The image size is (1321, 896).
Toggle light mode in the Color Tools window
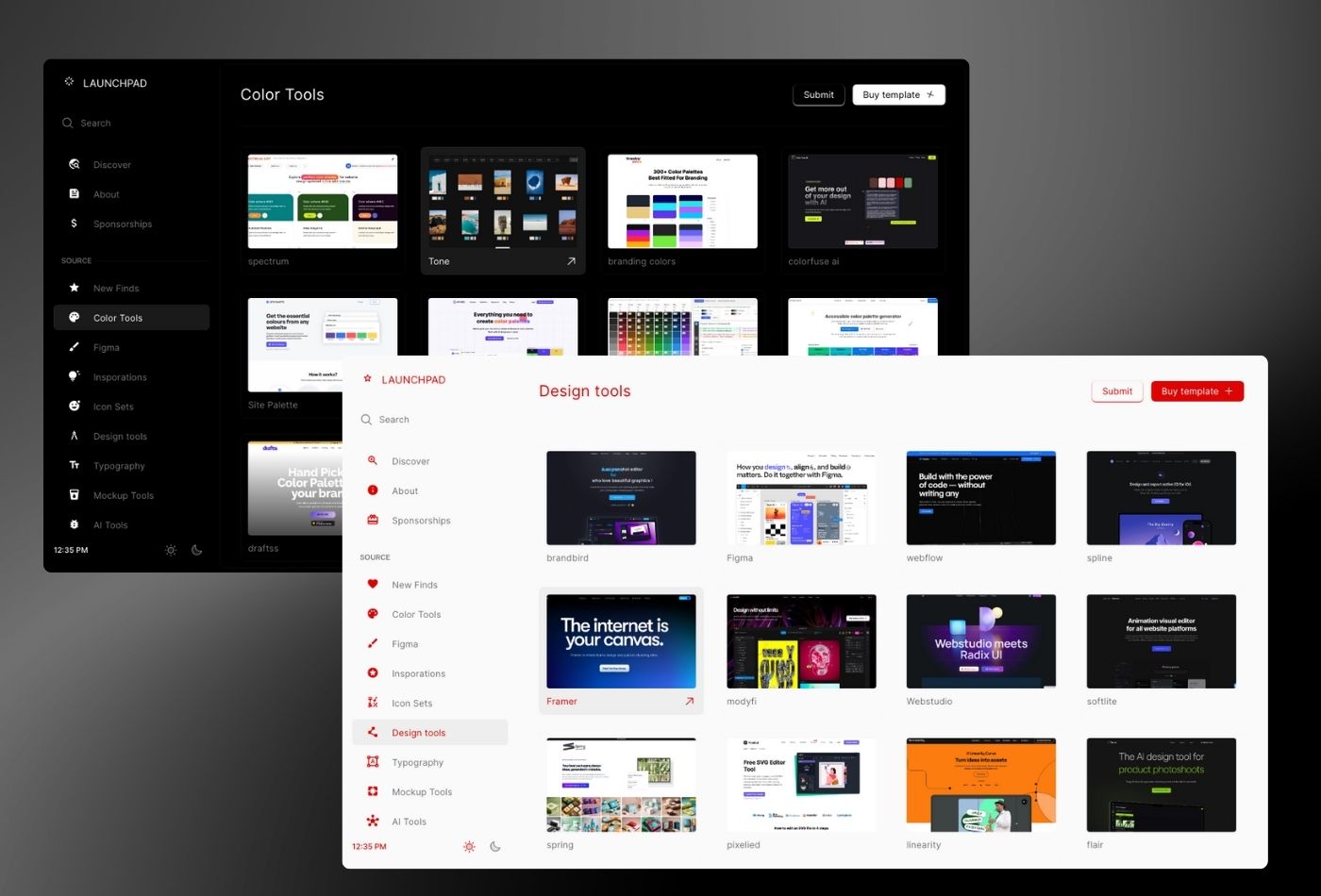tap(171, 550)
